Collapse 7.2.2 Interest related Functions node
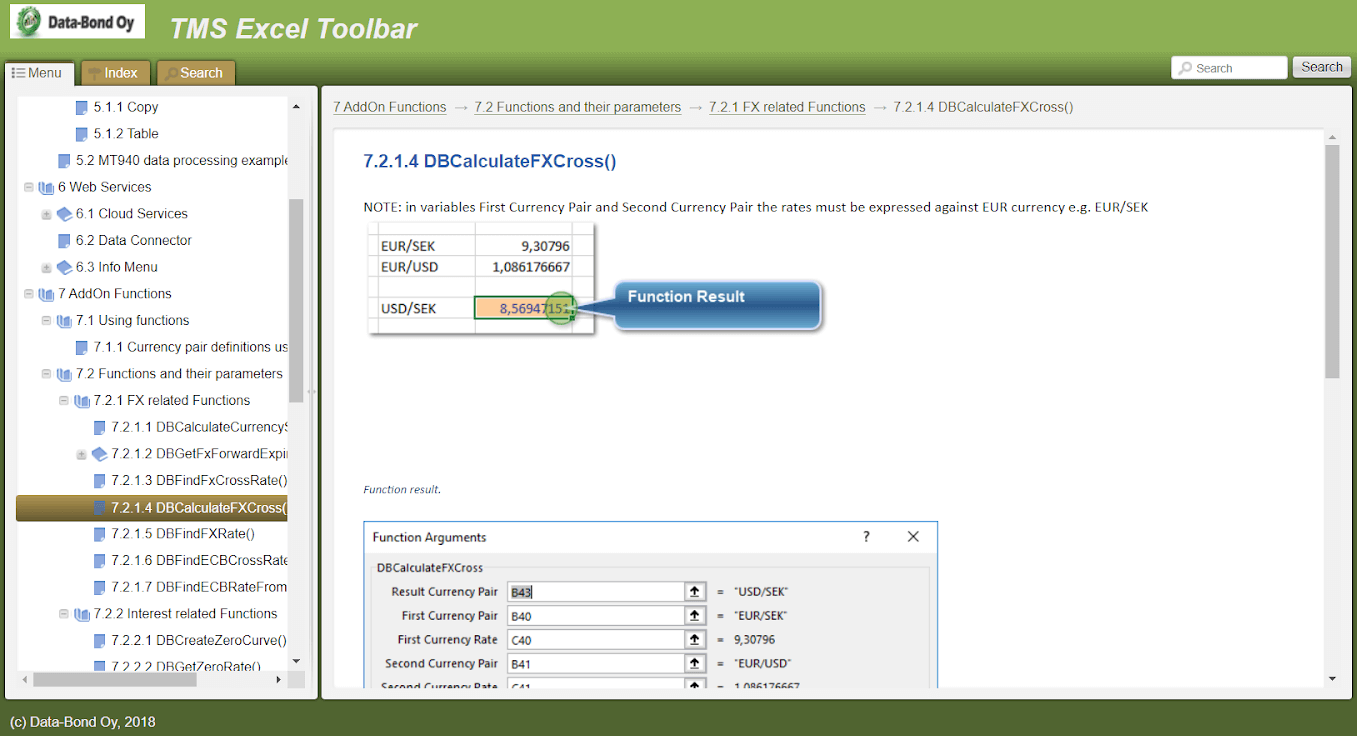Image resolution: width=1357 pixels, height=736 pixels. pyautogui.click(x=64, y=614)
